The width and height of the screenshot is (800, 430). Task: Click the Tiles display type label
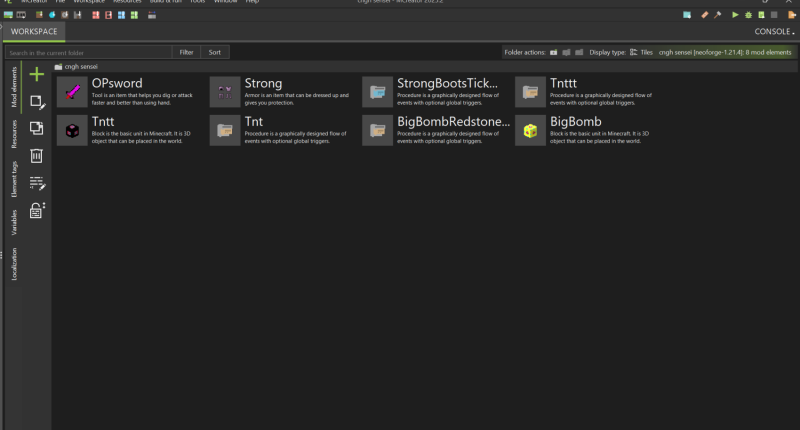pos(646,53)
